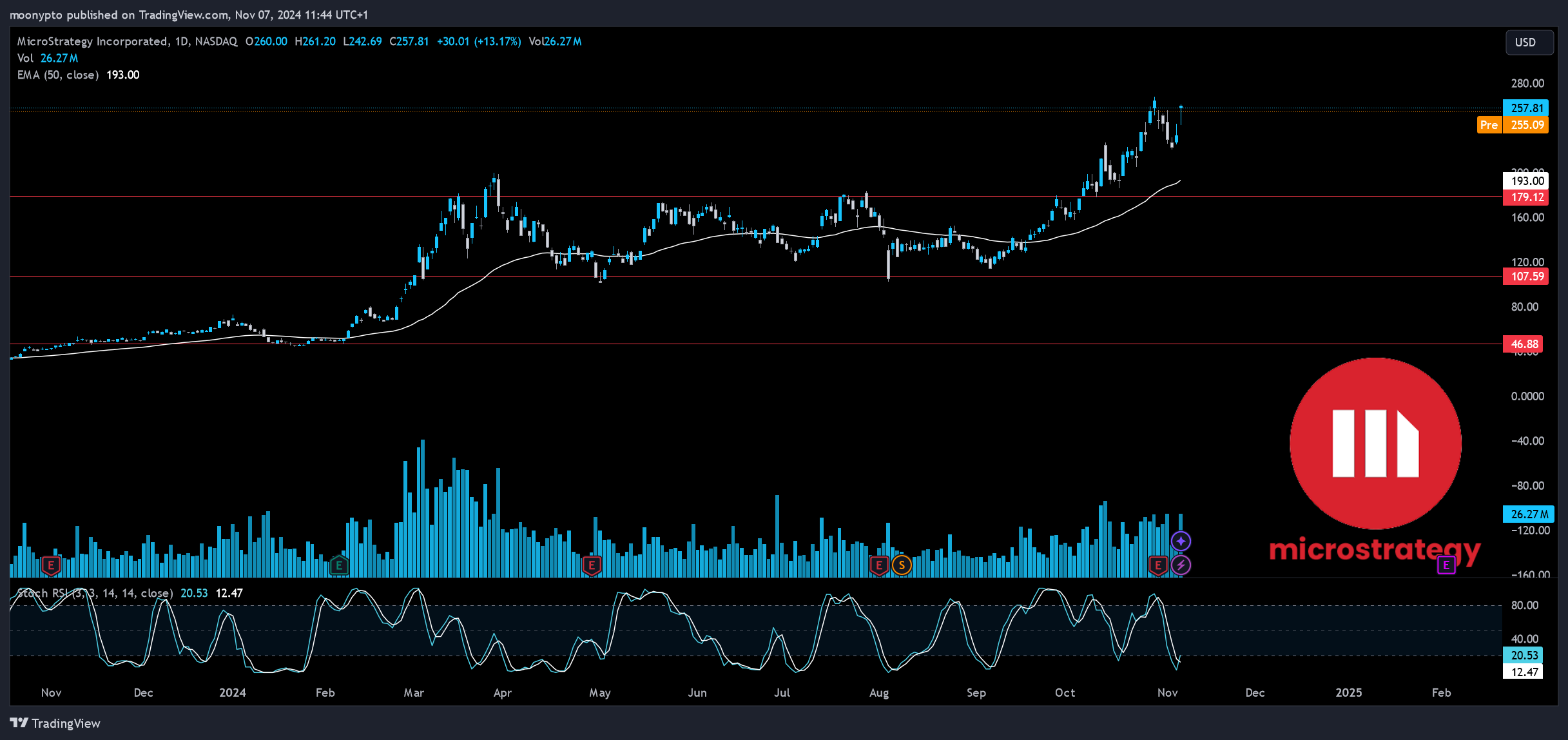
Task: Click the 280.00 price scale tick
Action: point(1527,83)
